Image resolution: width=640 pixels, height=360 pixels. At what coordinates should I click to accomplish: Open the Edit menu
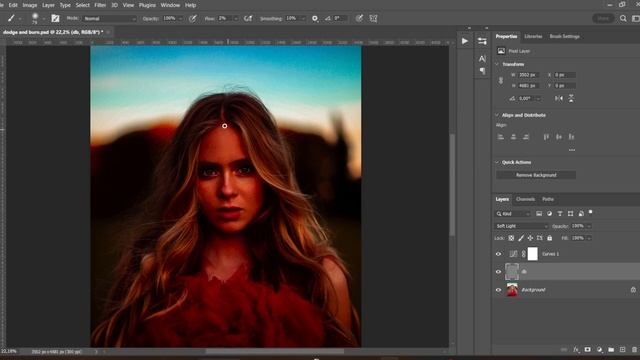[x=13, y=5]
